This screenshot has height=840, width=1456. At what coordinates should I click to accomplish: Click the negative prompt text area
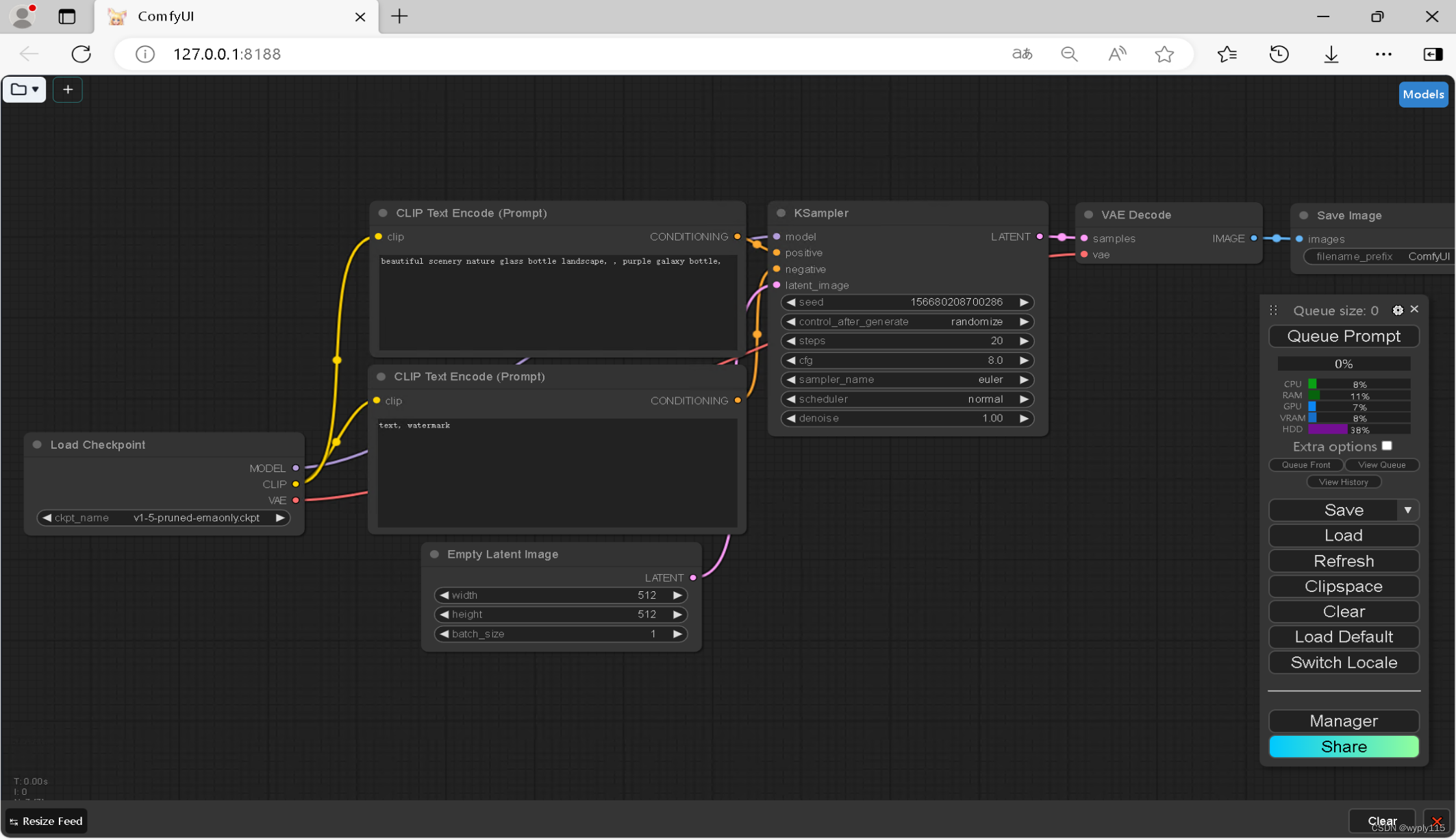557,473
